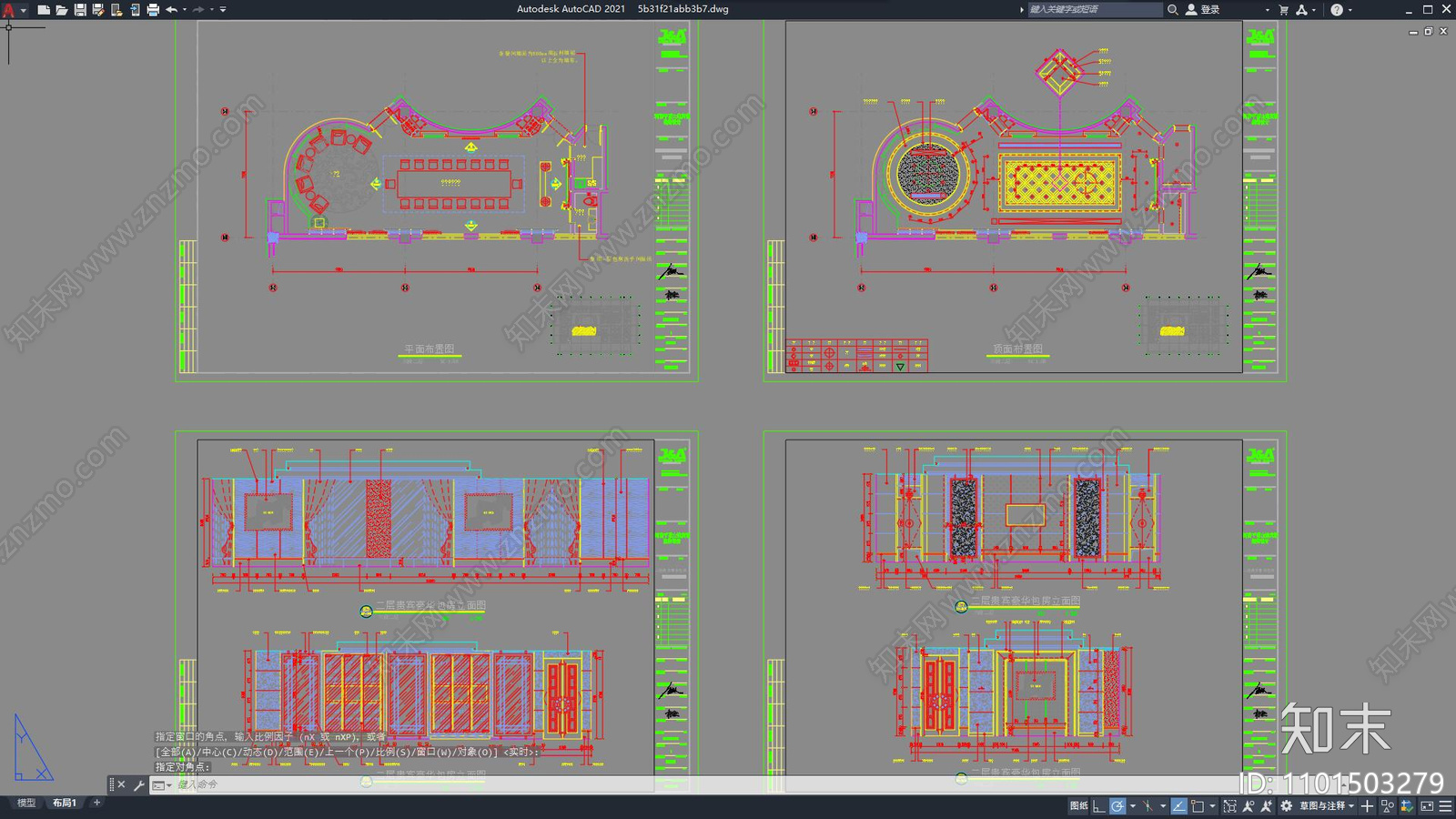Open the 草图与注释 workspace menu
This screenshot has height=819, width=1456.
pos(1327,805)
